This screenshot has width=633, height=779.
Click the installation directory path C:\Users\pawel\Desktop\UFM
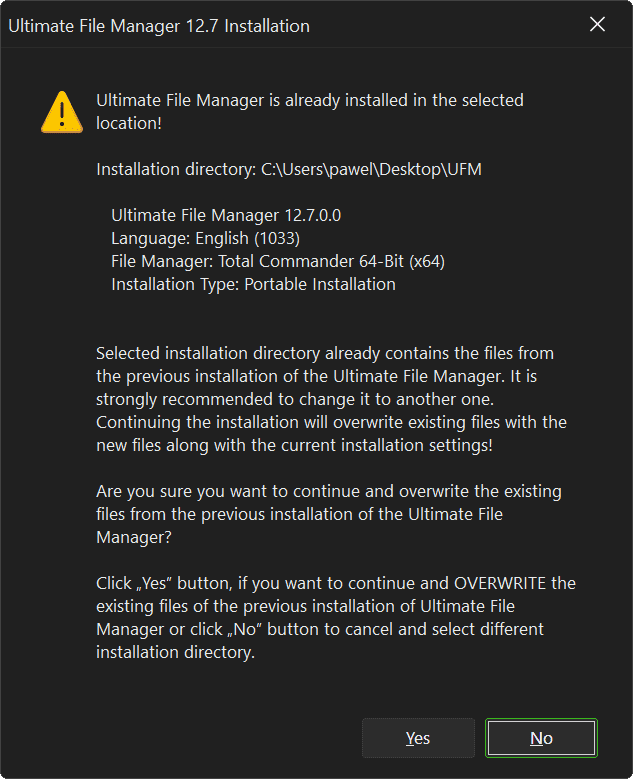371,169
